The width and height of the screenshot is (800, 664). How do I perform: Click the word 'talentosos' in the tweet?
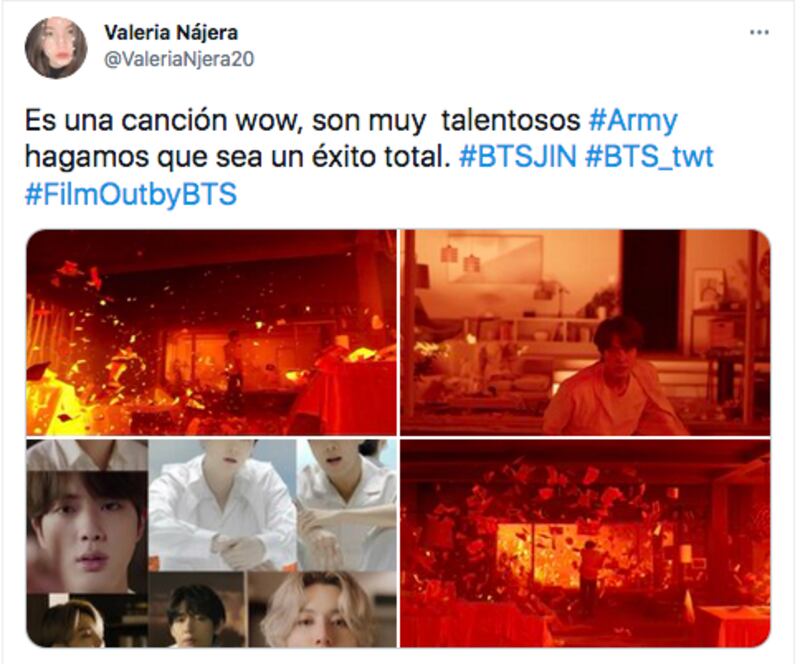pos(511,121)
